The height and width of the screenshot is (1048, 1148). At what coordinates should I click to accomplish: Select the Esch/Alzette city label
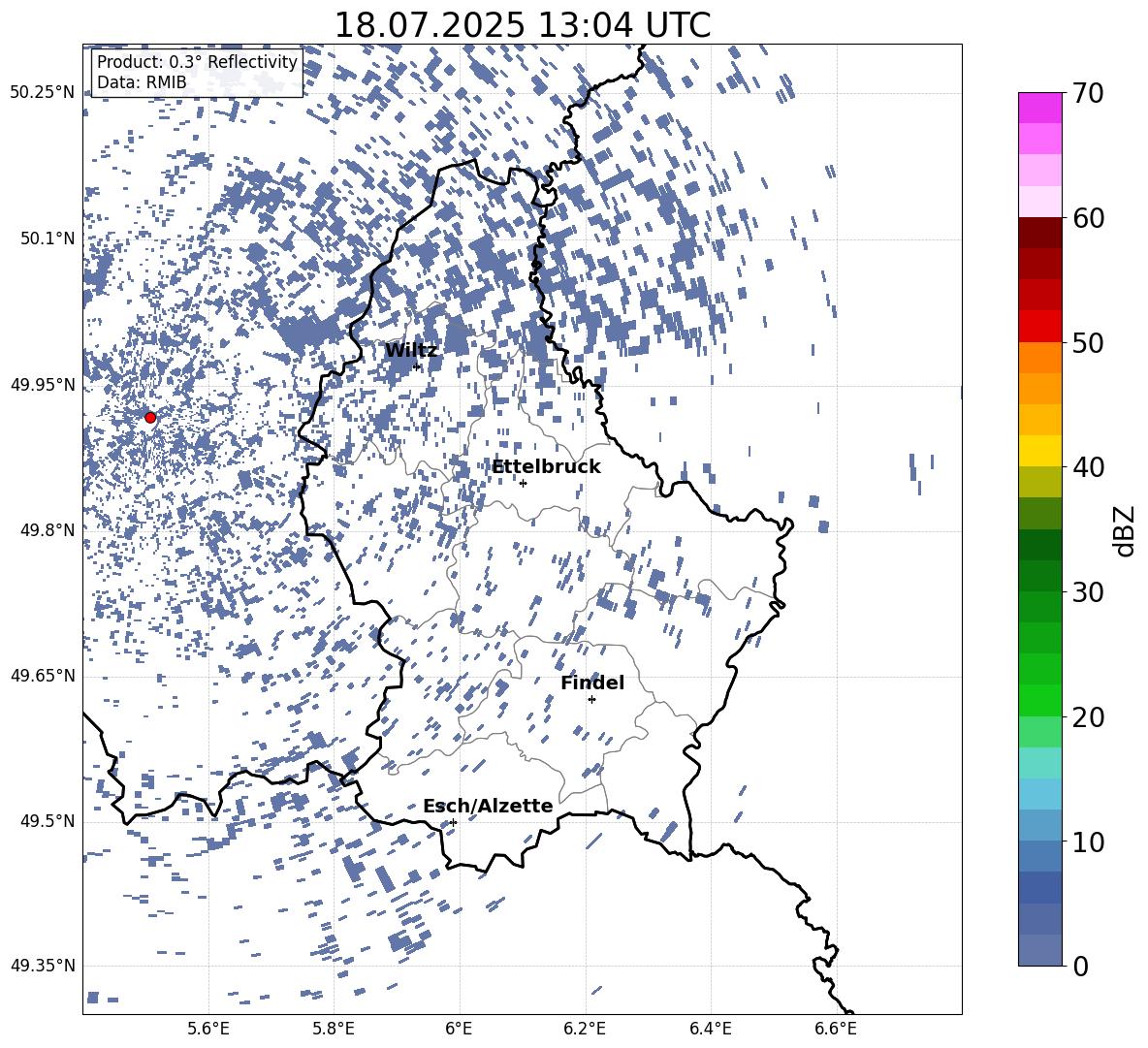click(488, 806)
